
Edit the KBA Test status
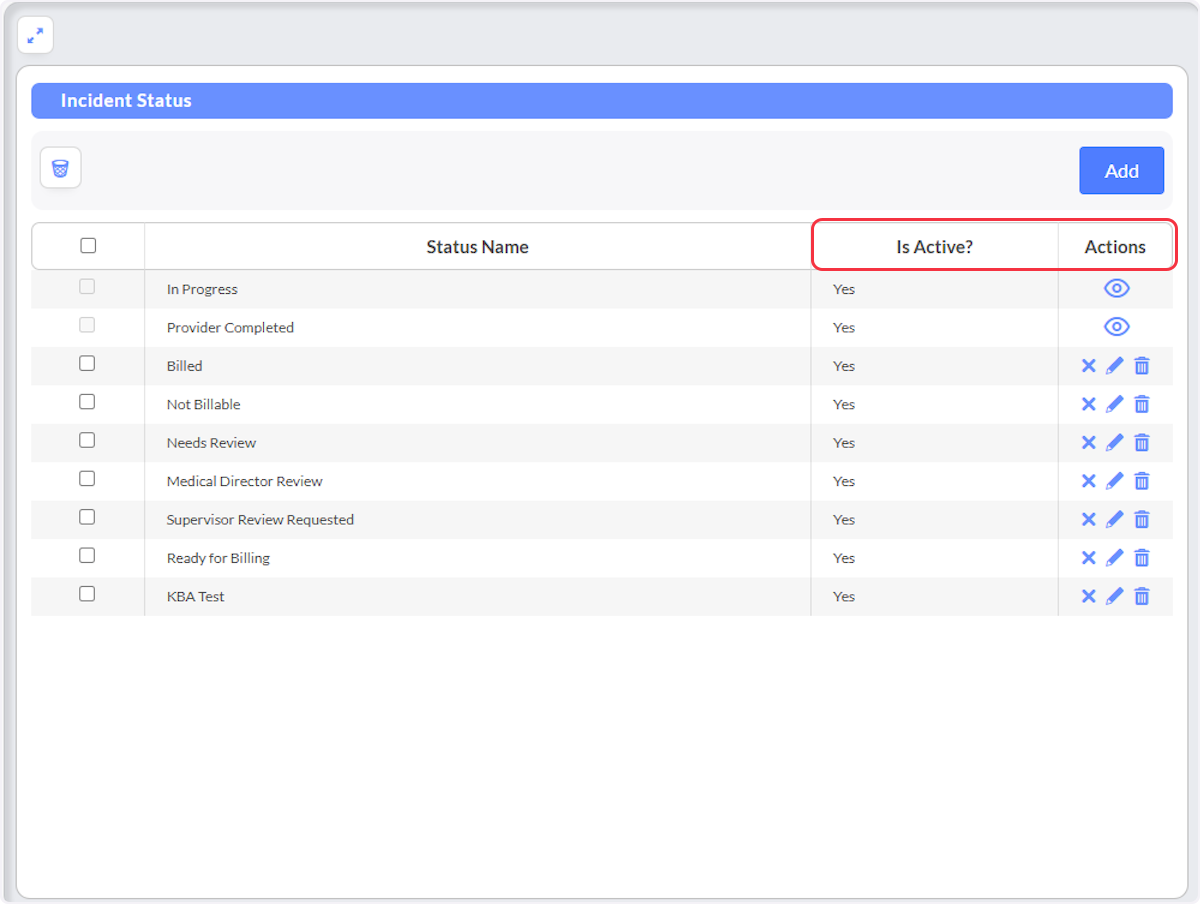click(1115, 596)
